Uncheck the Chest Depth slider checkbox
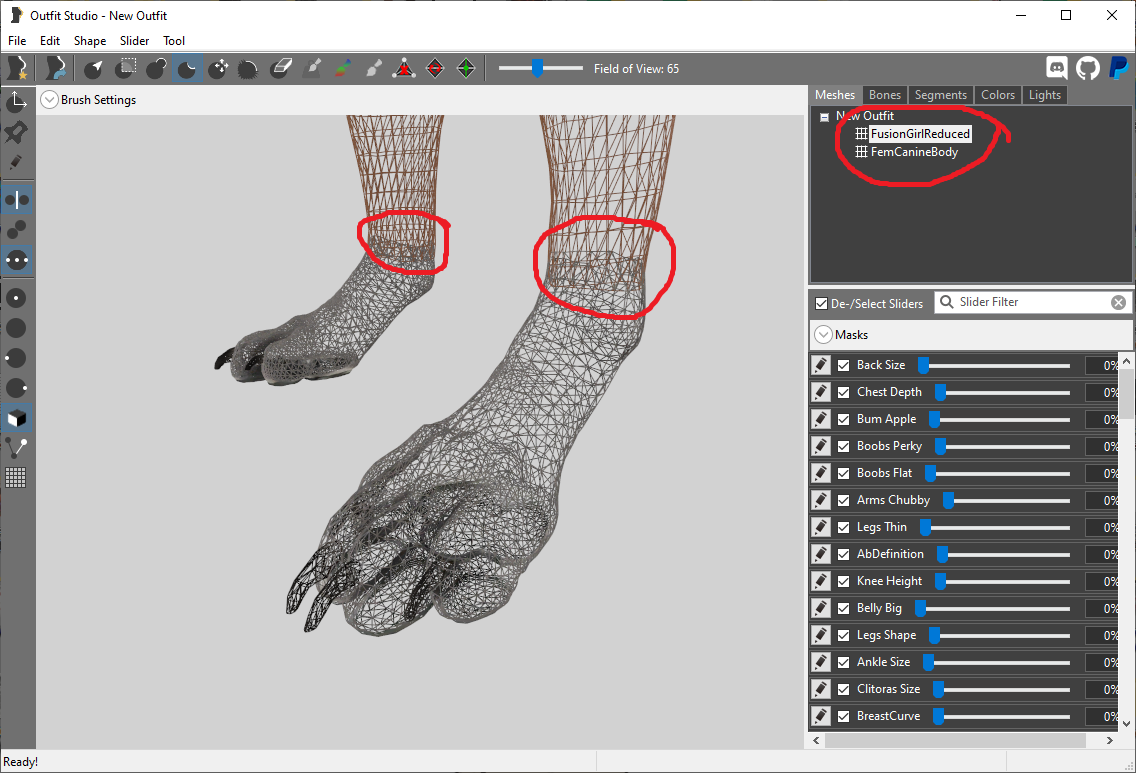1136x773 pixels. coord(843,392)
